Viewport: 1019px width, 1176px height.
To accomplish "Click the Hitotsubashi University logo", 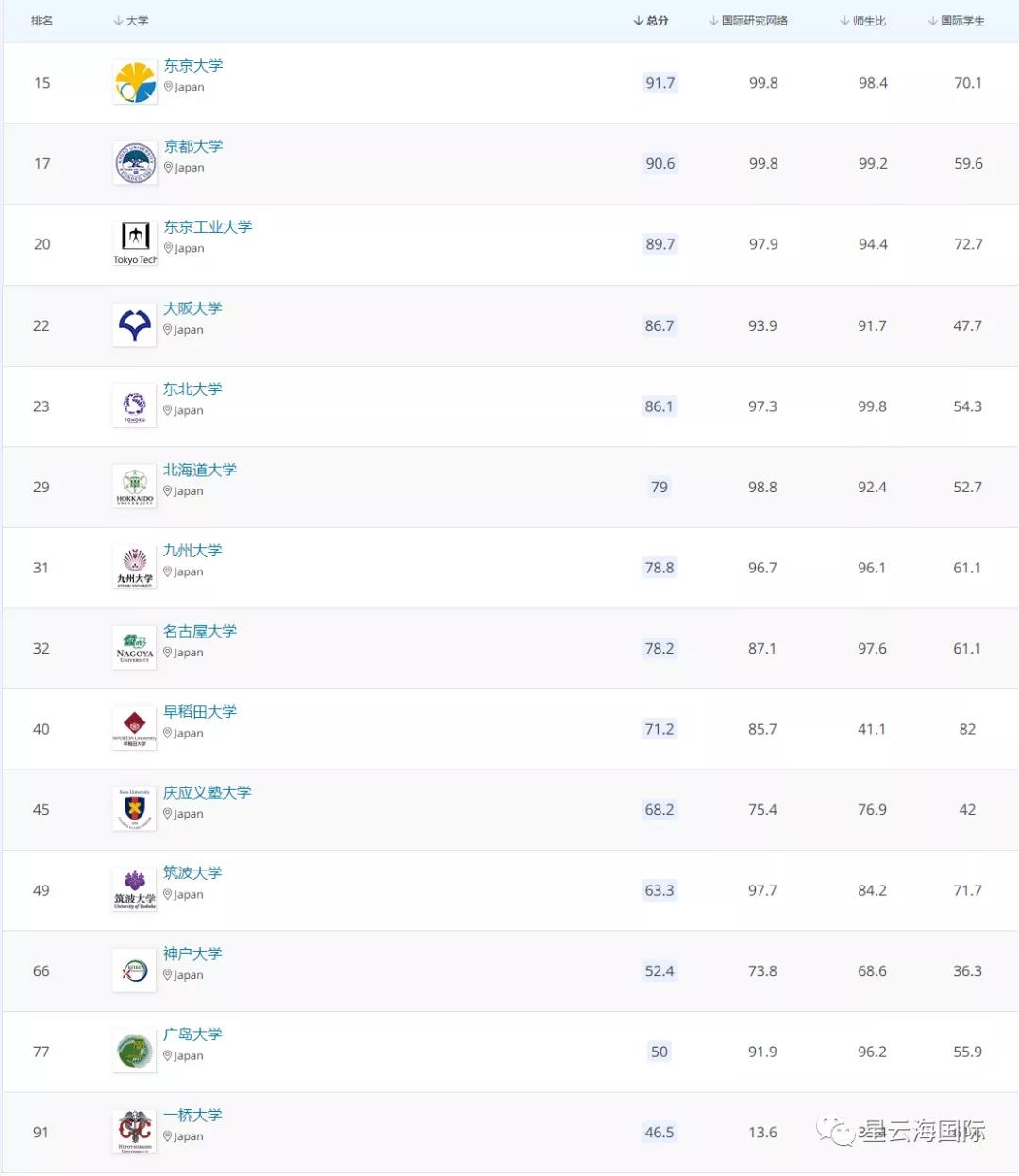I will point(135,1132).
